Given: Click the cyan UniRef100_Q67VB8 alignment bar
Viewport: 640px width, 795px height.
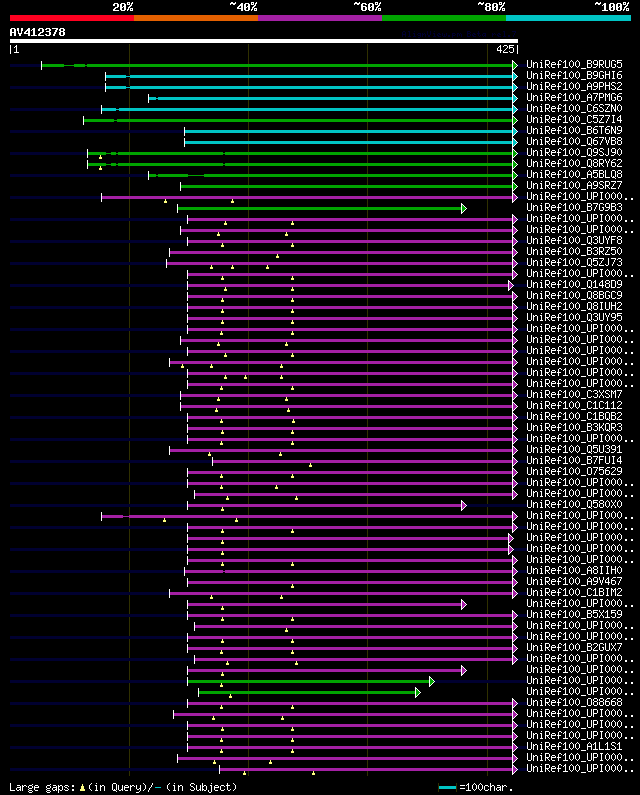Looking at the screenshot, I should pos(349,142).
